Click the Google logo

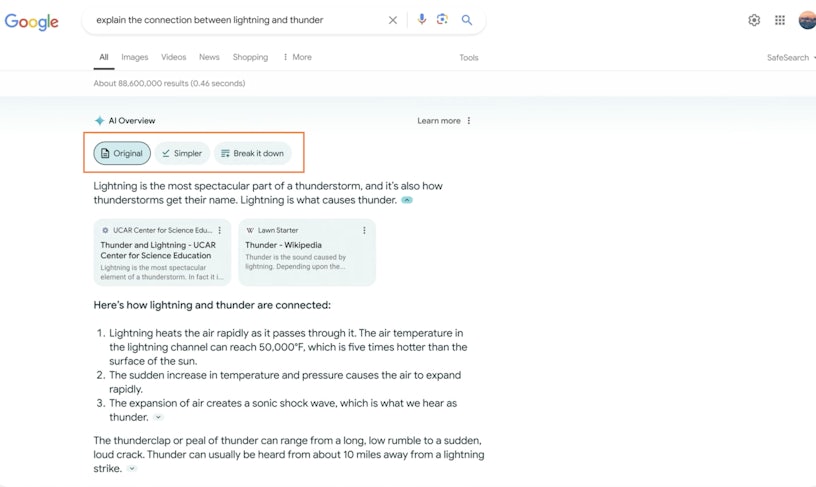coord(31,21)
